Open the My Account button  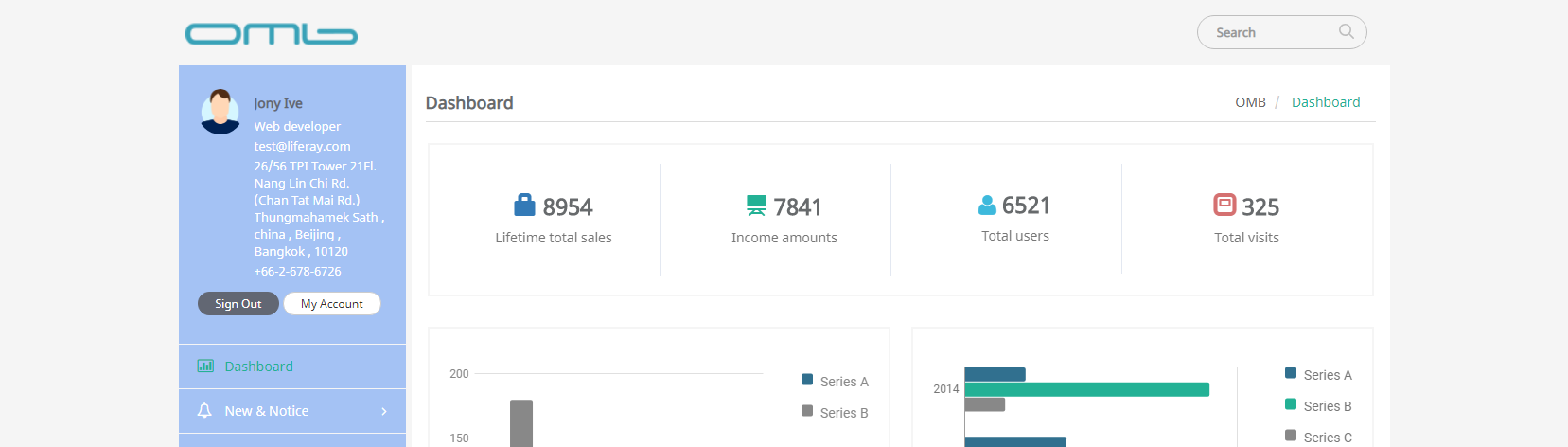point(331,304)
